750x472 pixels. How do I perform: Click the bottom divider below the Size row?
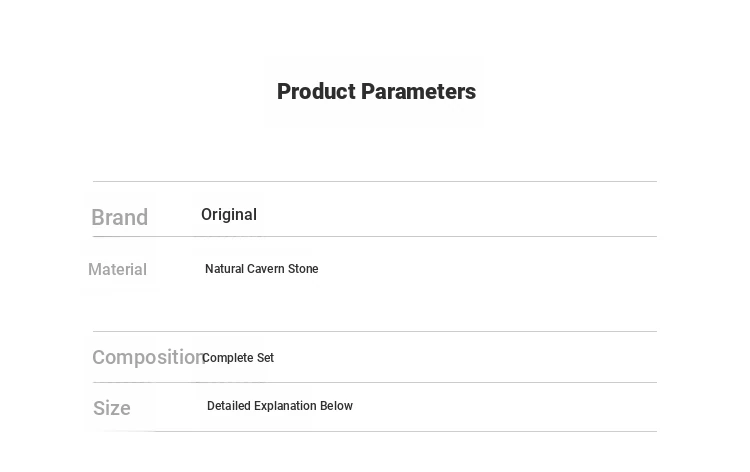point(375,431)
